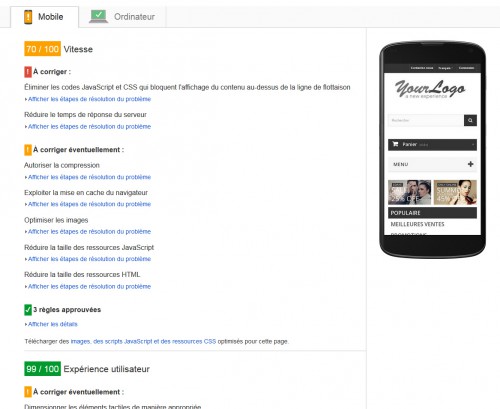500x409 pixels.
Task: Expand resolution steps under ressources JavaScript
Action: (89, 259)
